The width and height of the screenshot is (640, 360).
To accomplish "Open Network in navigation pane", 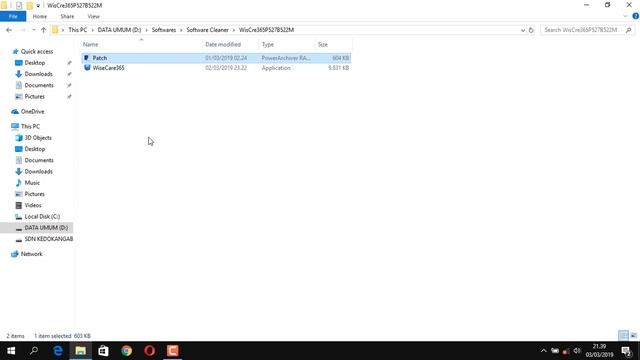I will pyautogui.click(x=31, y=254).
